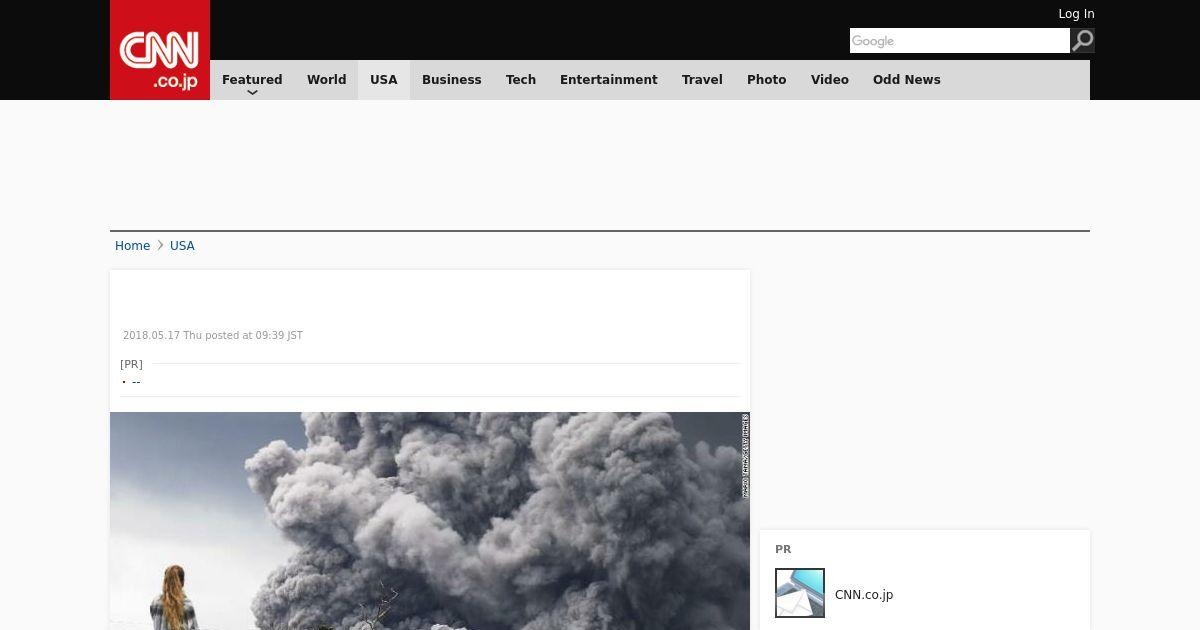The width and height of the screenshot is (1200, 630).
Task: Click the Log In link
Action: click(x=1076, y=14)
